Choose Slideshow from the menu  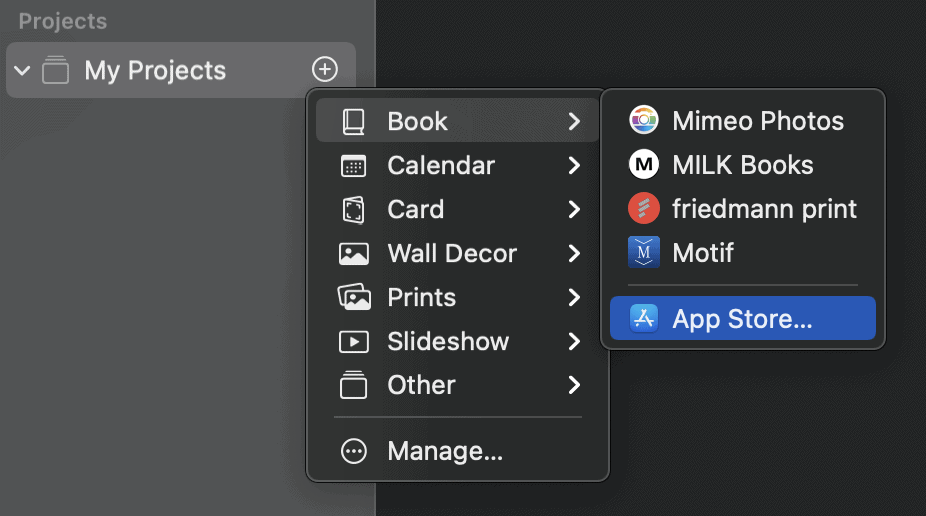click(x=458, y=341)
